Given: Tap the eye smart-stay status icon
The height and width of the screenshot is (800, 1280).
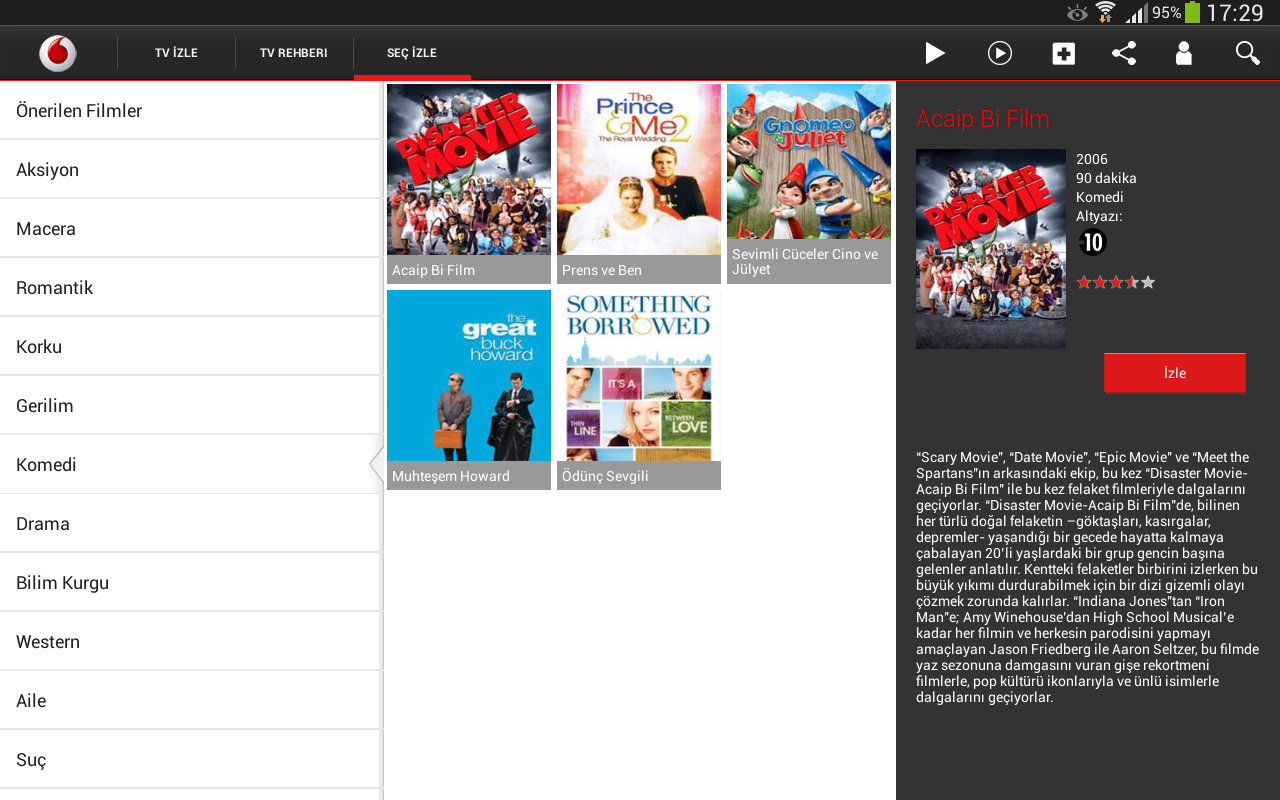Looking at the screenshot, I should (x=1077, y=13).
